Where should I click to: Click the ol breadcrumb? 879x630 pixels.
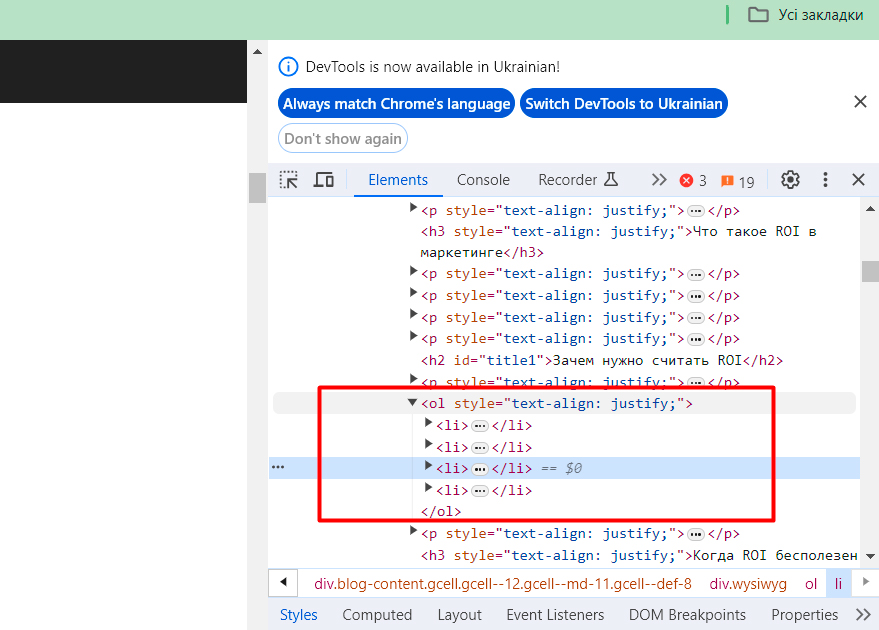click(x=811, y=584)
